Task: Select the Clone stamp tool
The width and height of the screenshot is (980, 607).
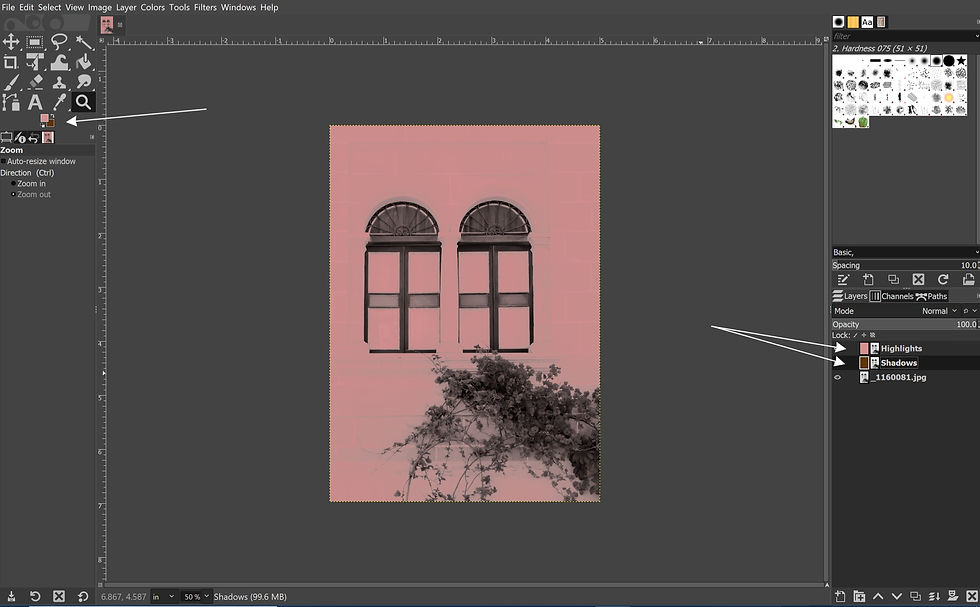Action: (59, 82)
